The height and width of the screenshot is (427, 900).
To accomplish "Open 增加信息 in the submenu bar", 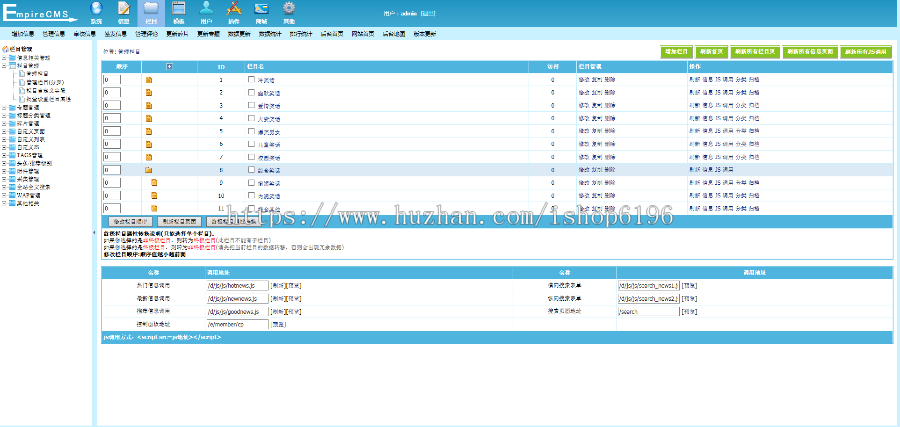I will [x=23, y=34].
